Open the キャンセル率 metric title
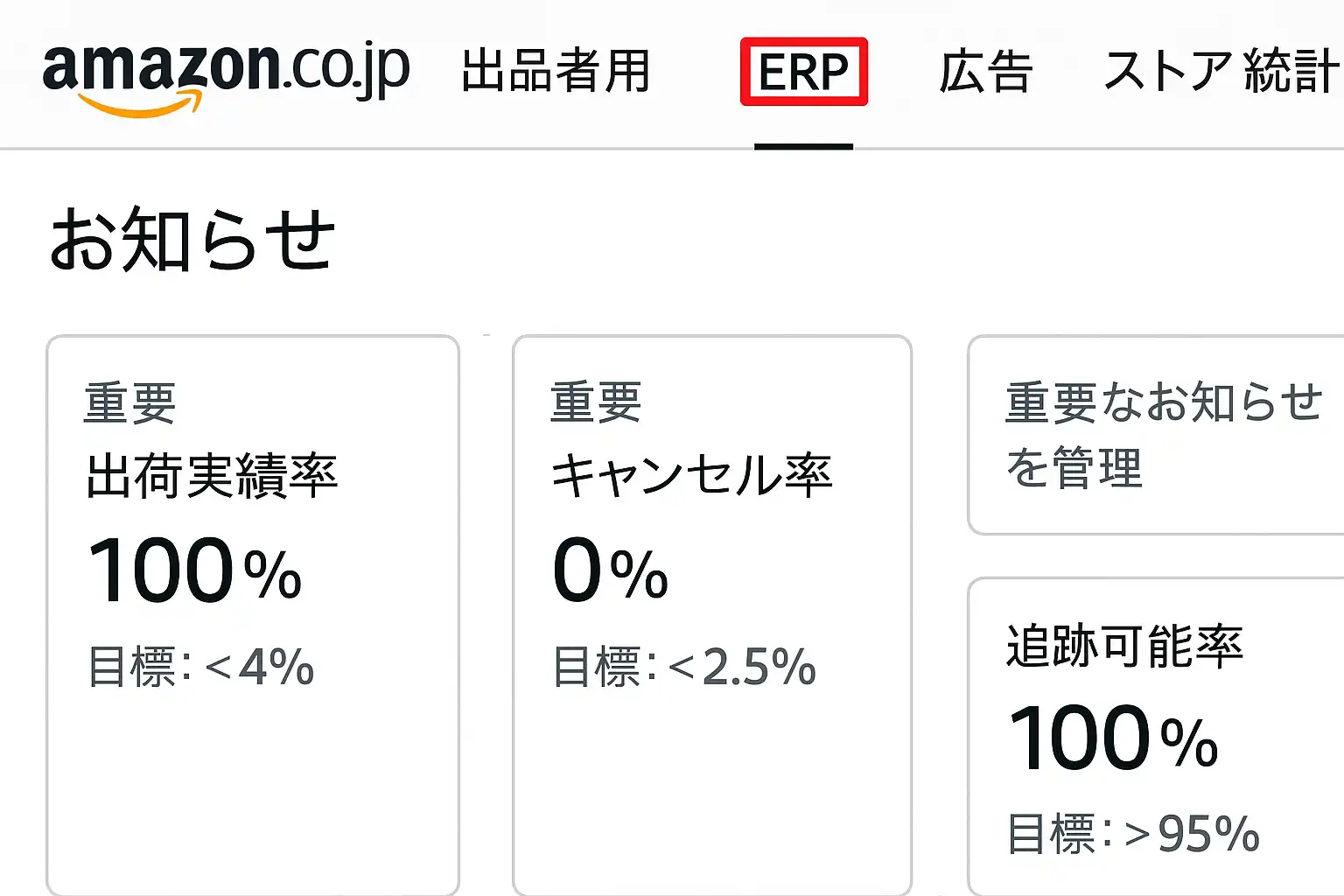Image resolution: width=1344 pixels, height=896 pixels. (x=691, y=476)
